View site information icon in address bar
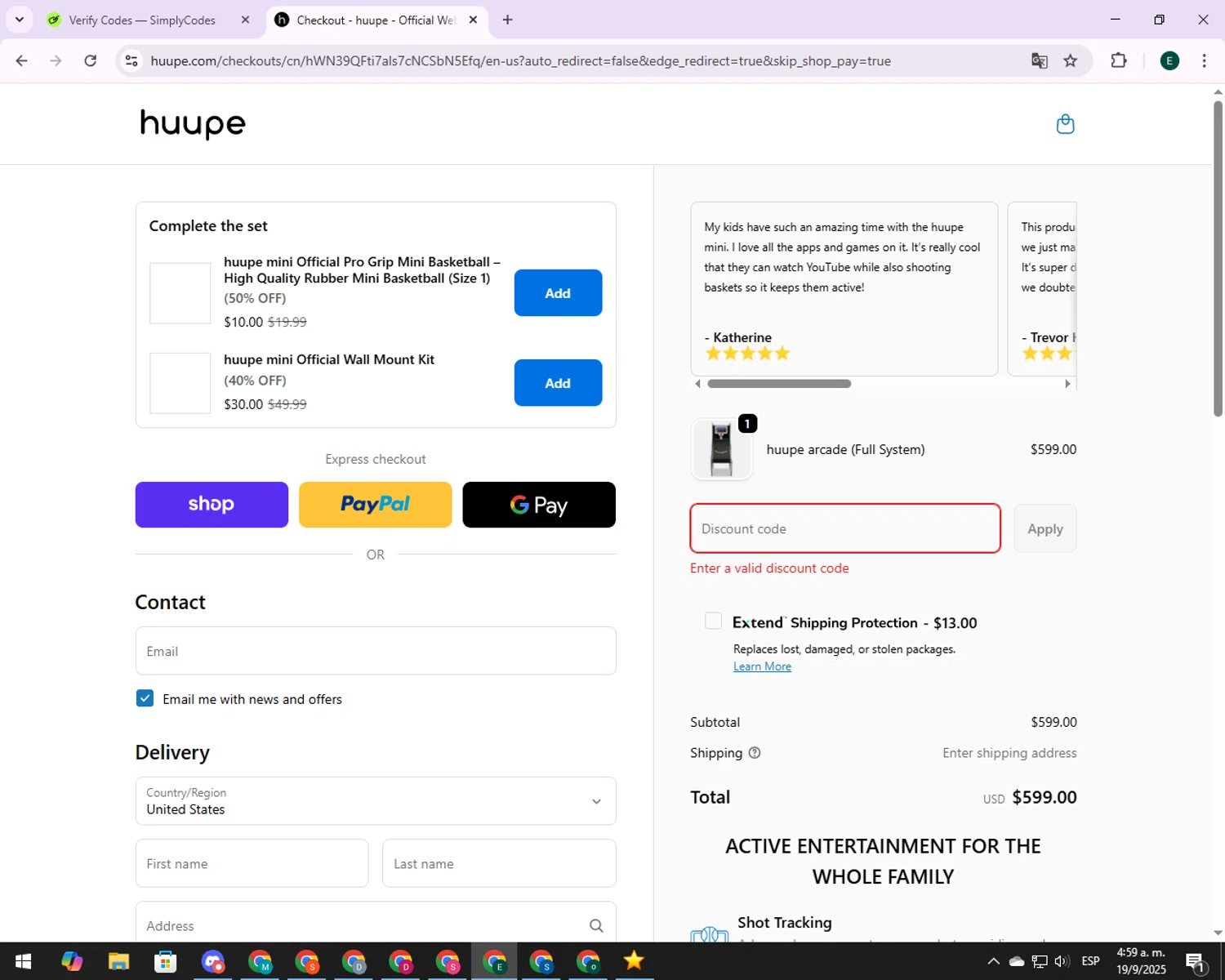The image size is (1225, 980). [x=131, y=60]
